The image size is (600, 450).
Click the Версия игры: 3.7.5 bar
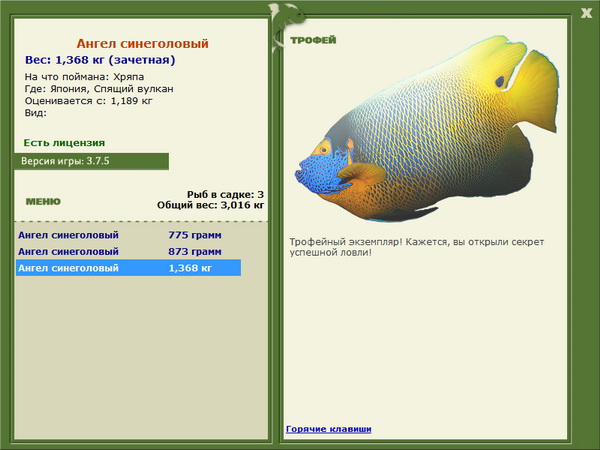(91, 161)
